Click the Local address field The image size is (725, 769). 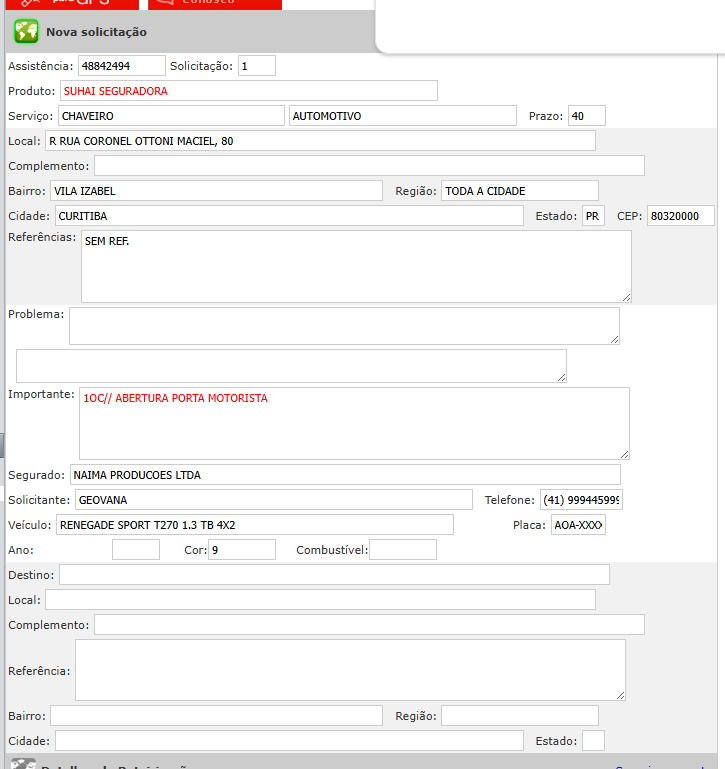pos(320,141)
